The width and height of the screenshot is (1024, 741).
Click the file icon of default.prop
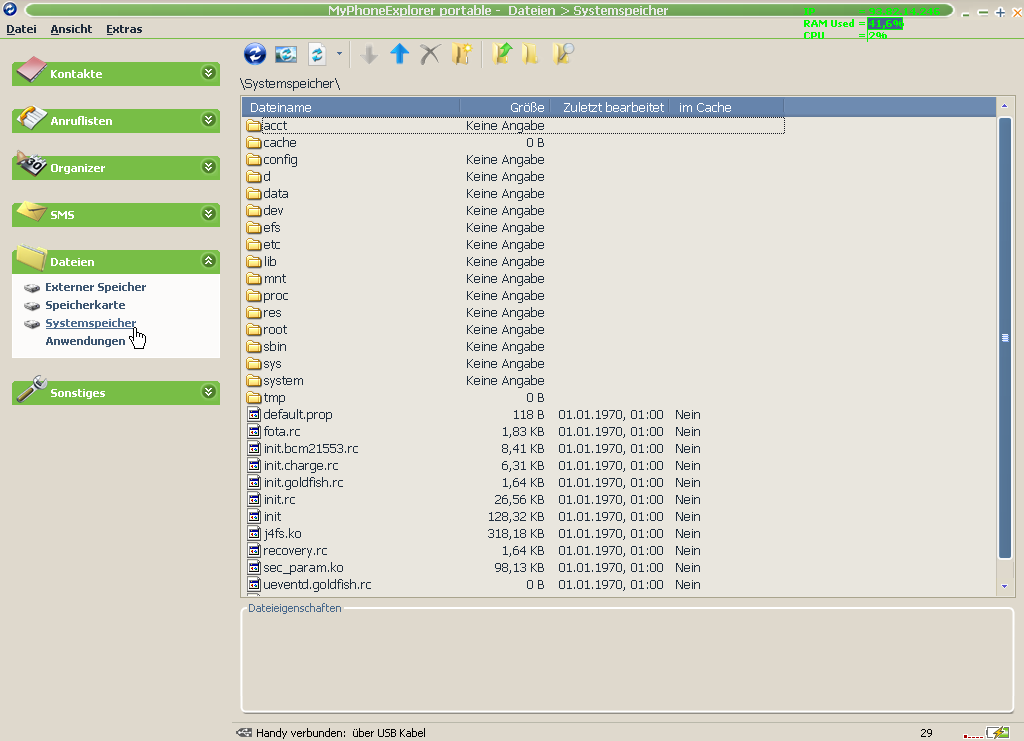click(x=254, y=414)
